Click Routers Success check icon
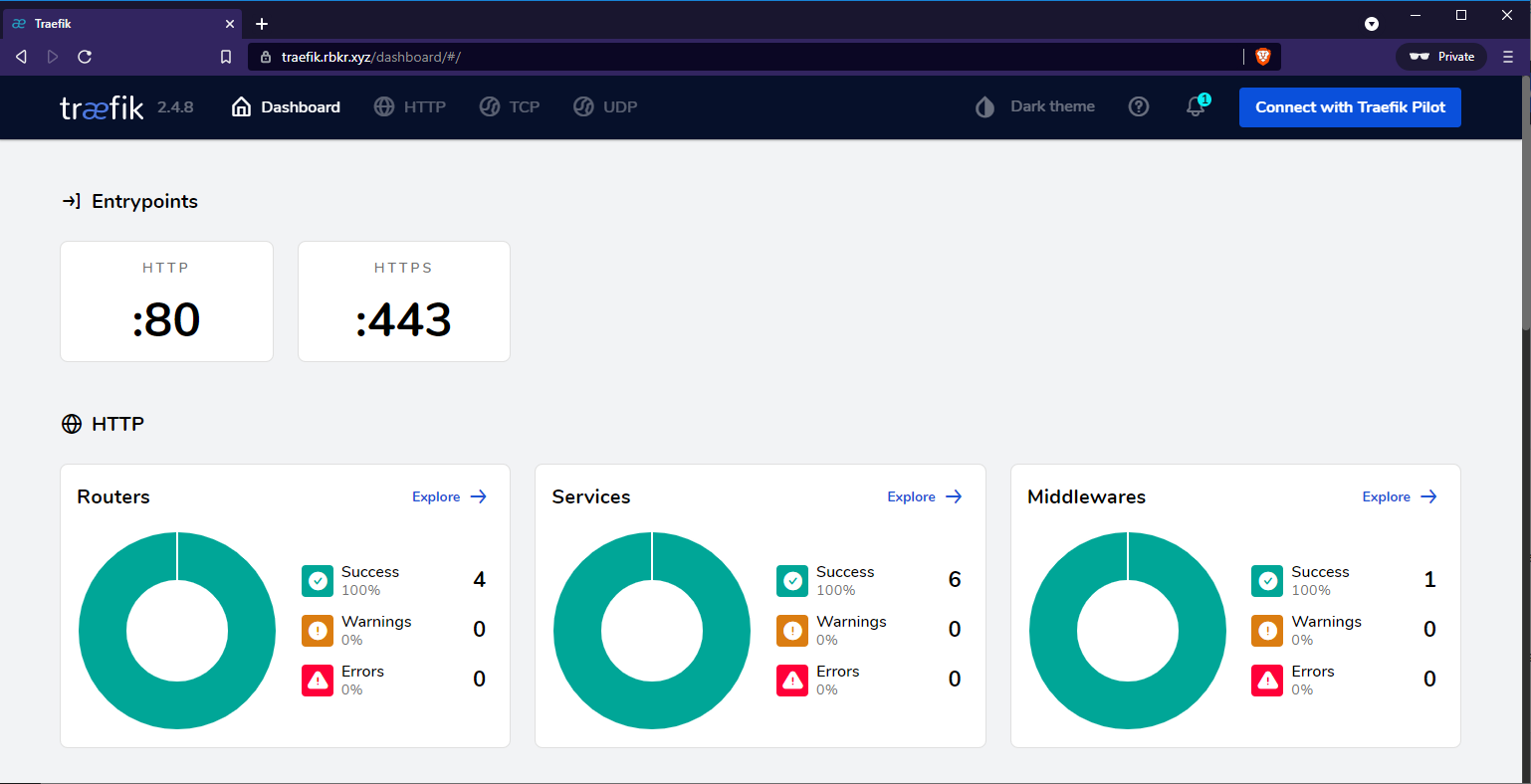Screen dimensions: 1531x784 (318, 581)
